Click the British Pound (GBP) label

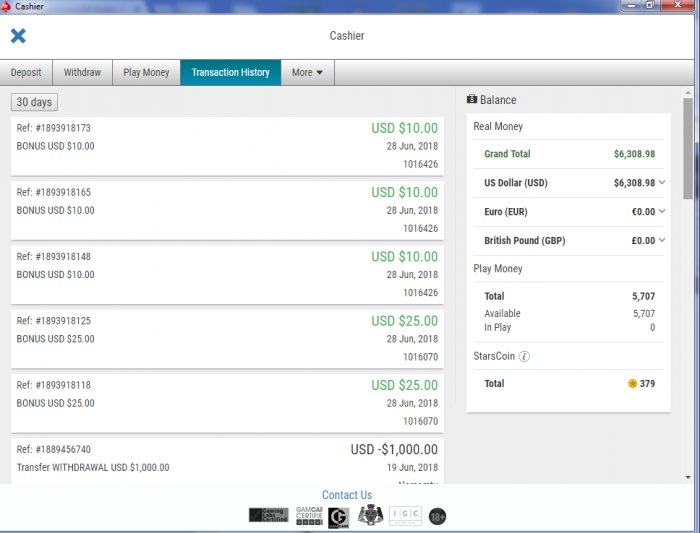[x=525, y=241]
